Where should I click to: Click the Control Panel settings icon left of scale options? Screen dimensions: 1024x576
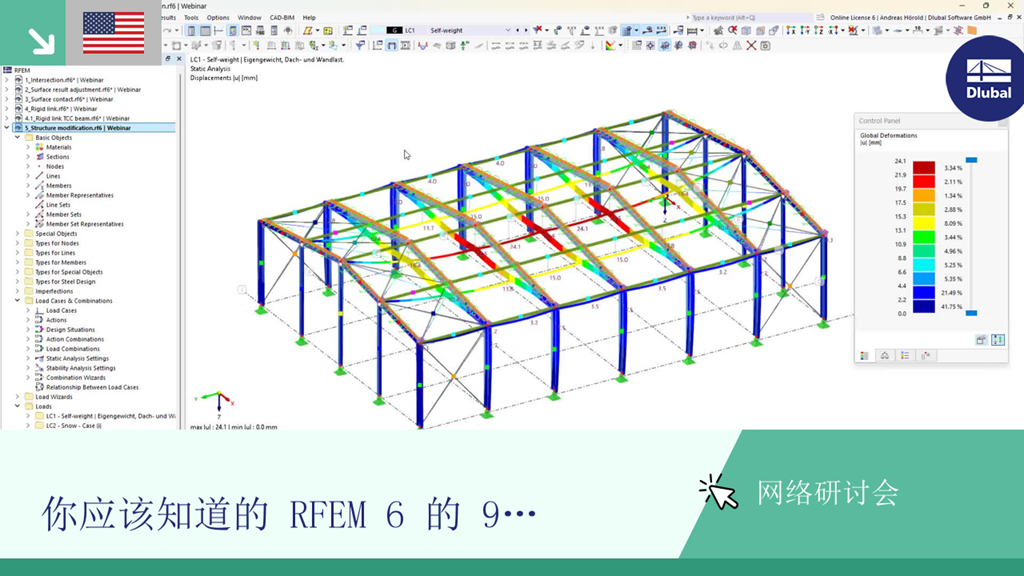click(x=981, y=340)
